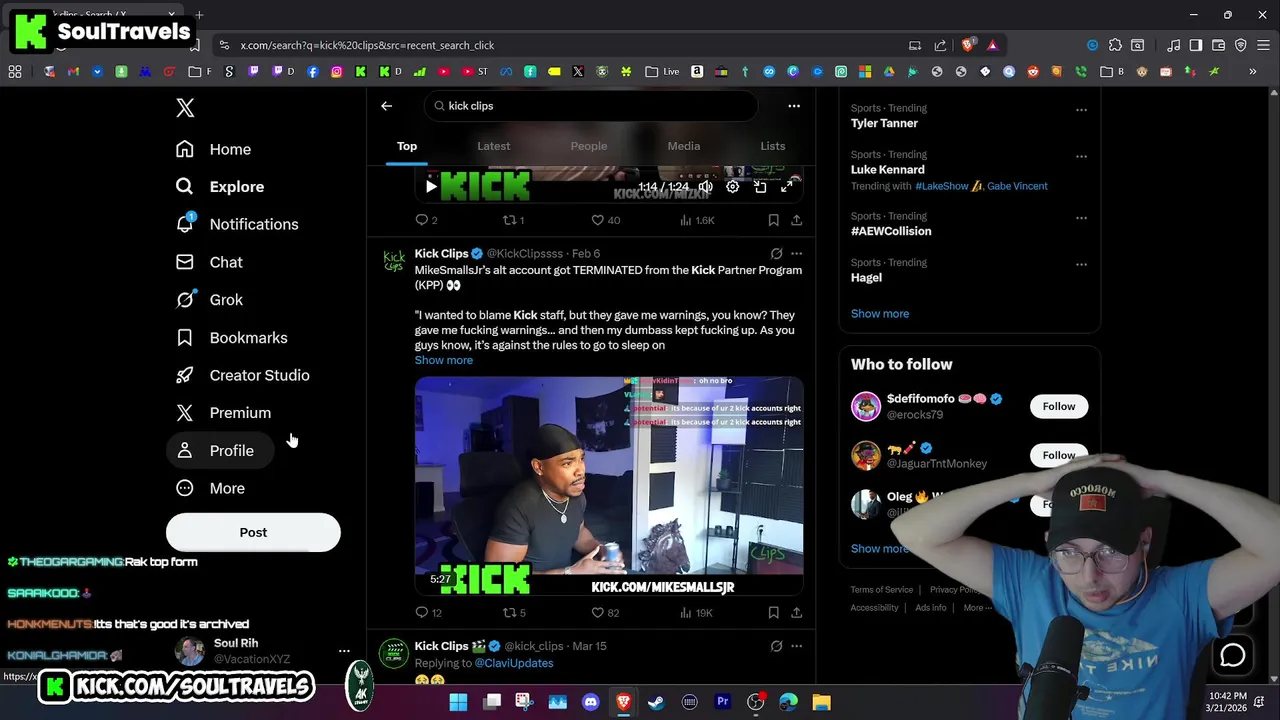Switch to the Latest tab

click(x=493, y=146)
